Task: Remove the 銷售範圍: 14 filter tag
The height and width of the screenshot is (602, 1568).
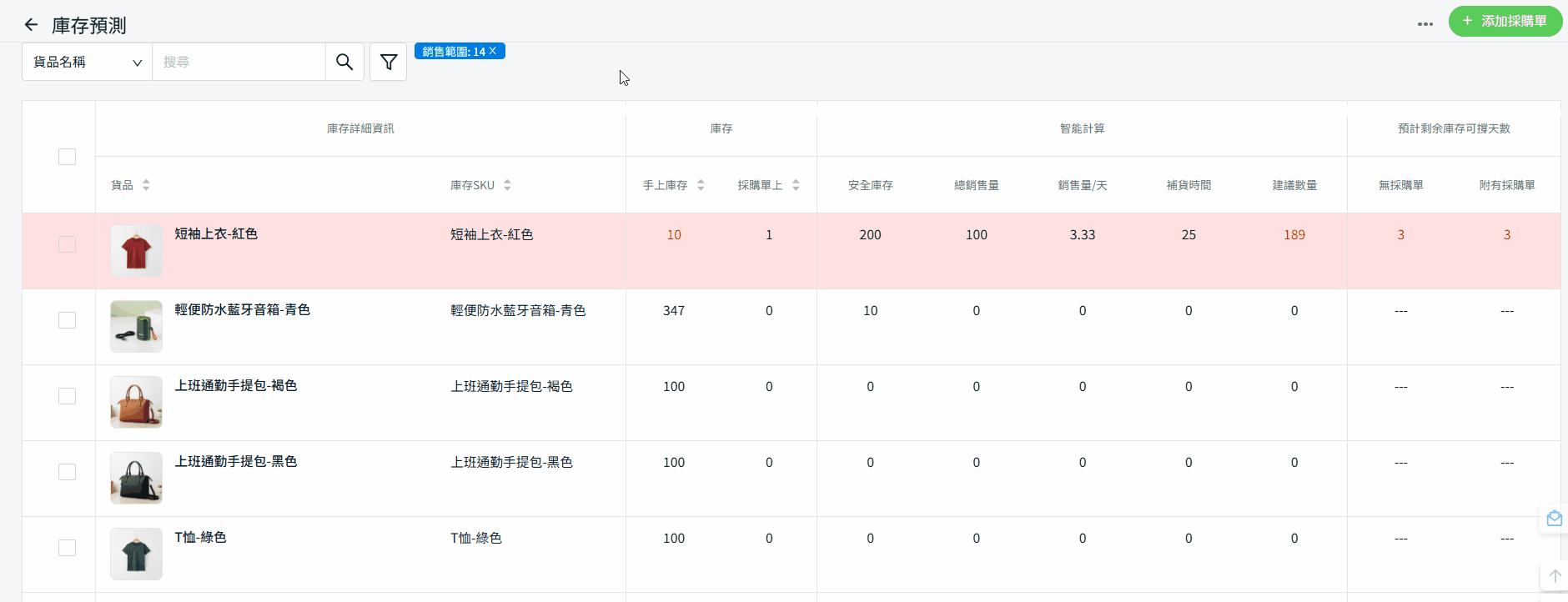Action: point(493,51)
